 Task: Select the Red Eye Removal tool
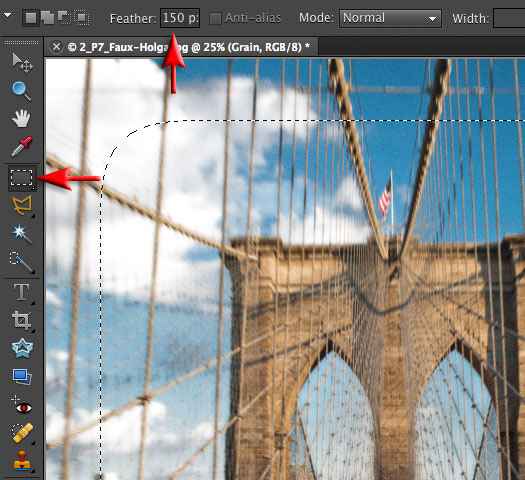tap(22, 405)
